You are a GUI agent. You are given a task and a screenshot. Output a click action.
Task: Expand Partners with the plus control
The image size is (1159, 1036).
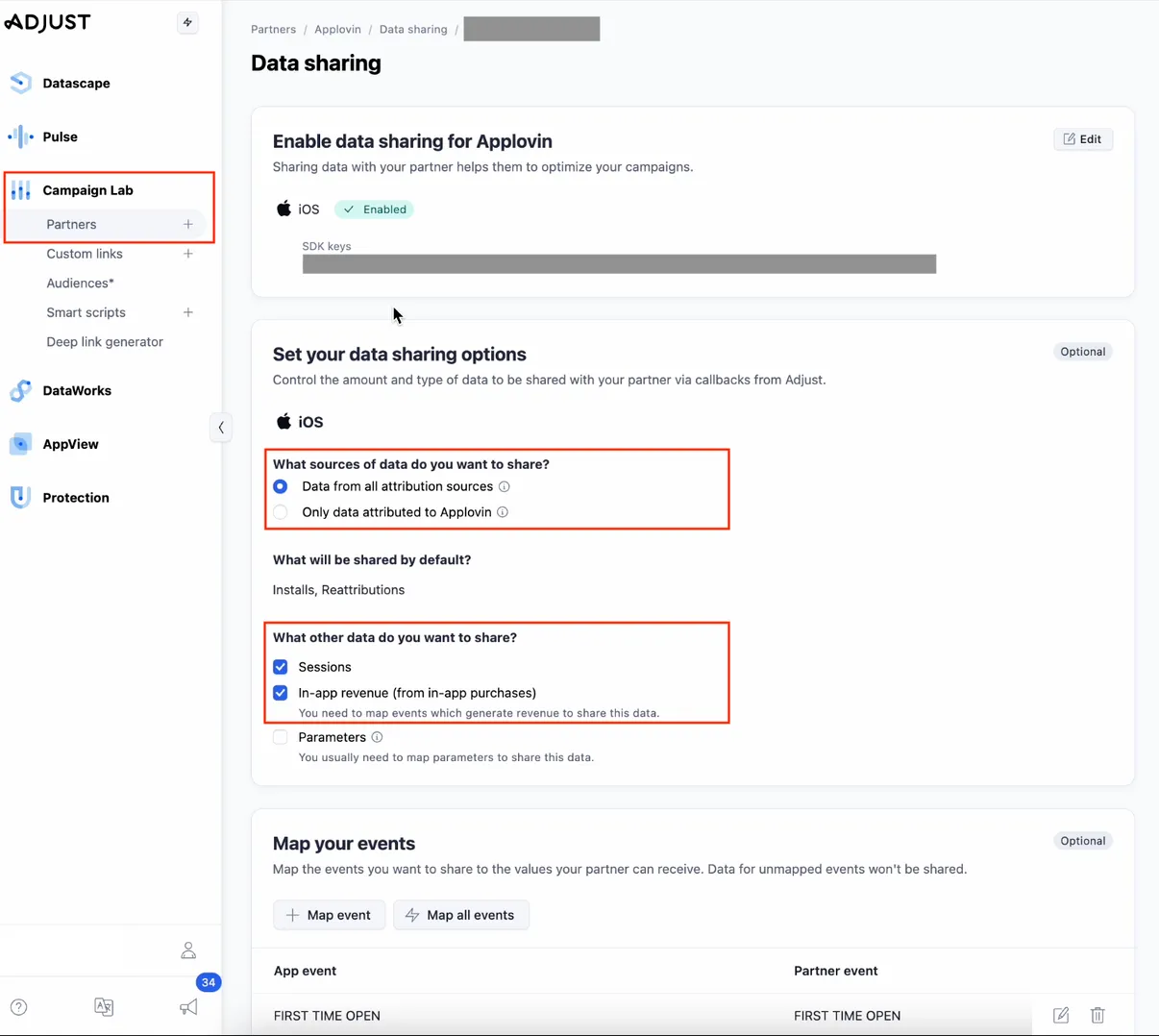pyautogui.click(x=188, y=224)
